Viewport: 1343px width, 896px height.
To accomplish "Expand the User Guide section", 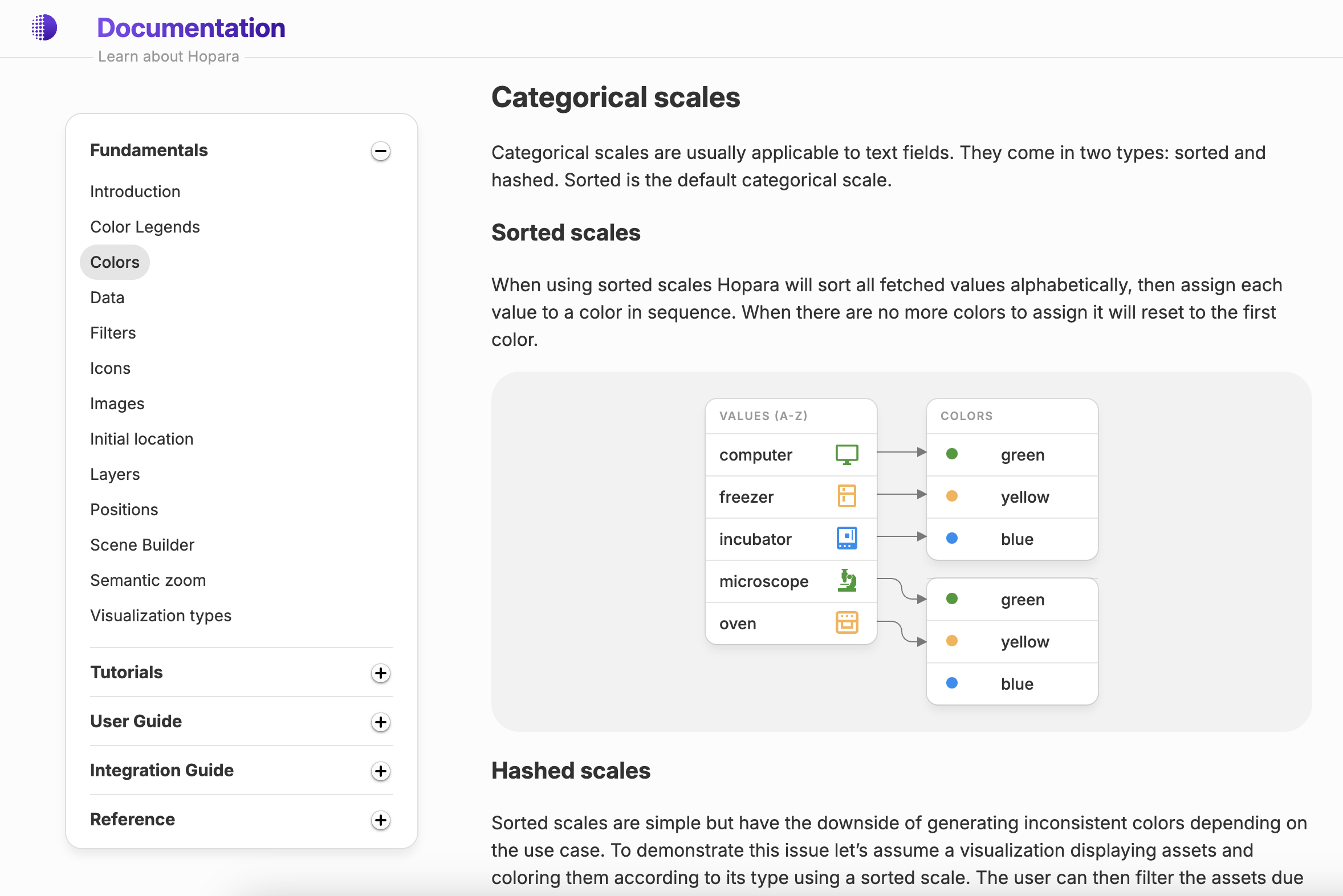I will pos(381,721).
